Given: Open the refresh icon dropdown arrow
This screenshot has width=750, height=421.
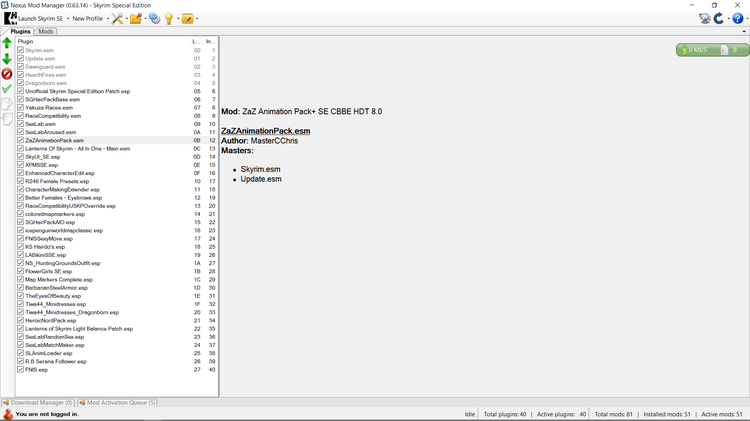Looking at the screenshot, I should click(x=728, y=19).
